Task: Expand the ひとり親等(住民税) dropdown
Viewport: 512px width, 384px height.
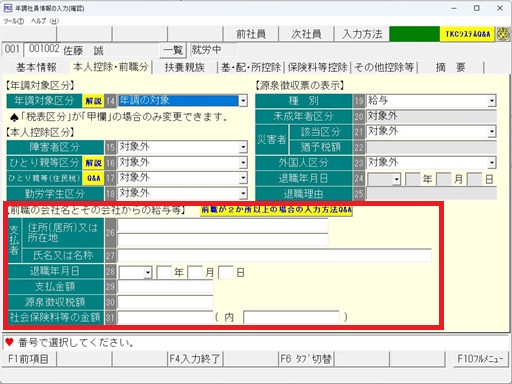Action: tap(243, 178)
